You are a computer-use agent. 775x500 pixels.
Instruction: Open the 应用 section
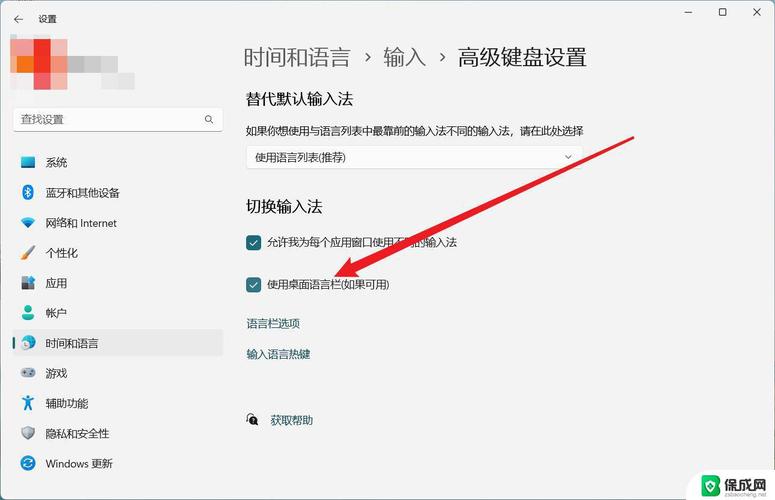[118, 283]
